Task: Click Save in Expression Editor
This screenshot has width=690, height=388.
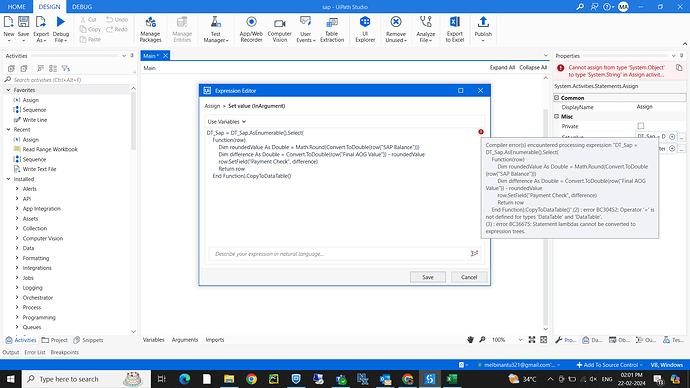Action: pos(428,277)
